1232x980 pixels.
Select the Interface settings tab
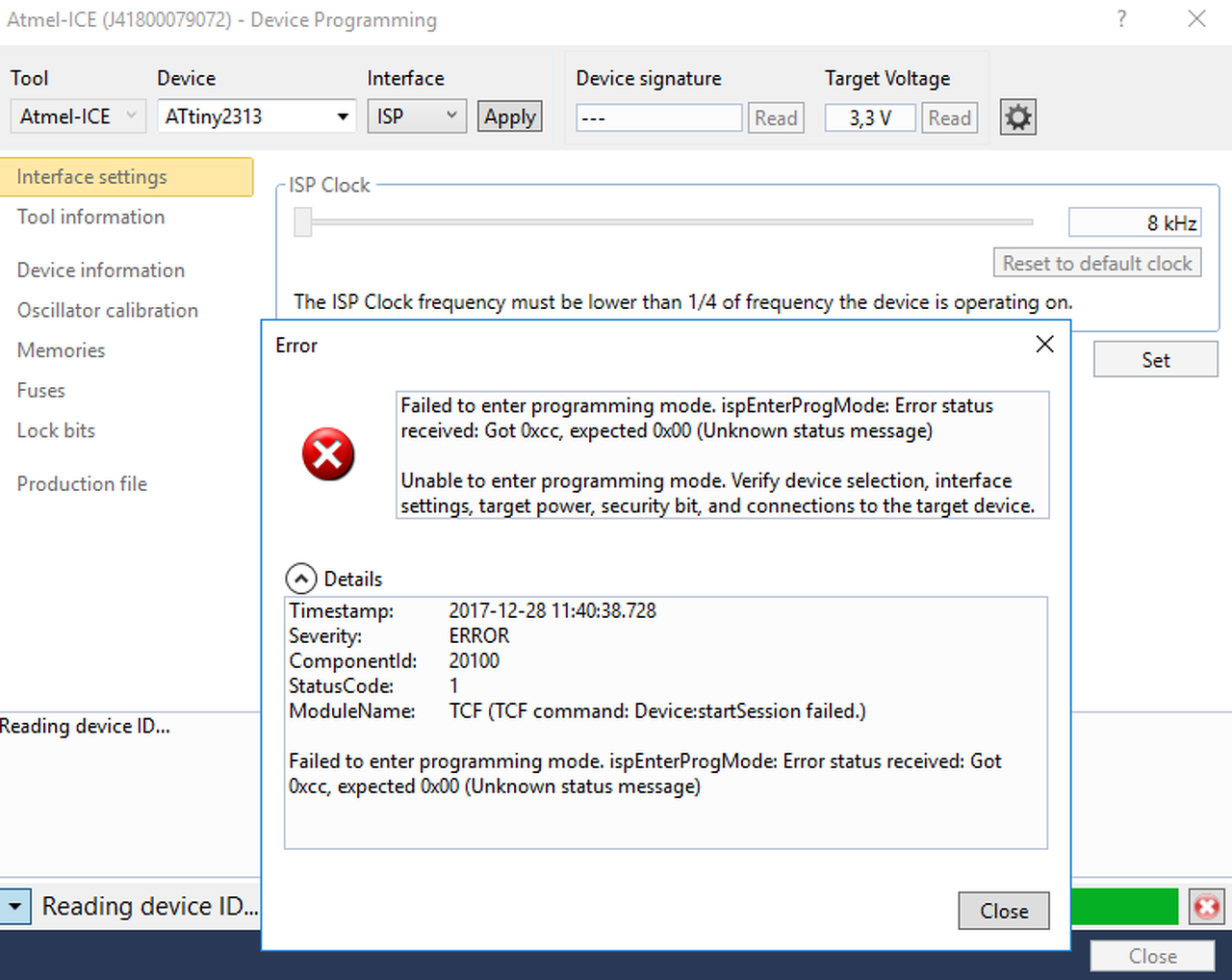[x=126, y=177]
